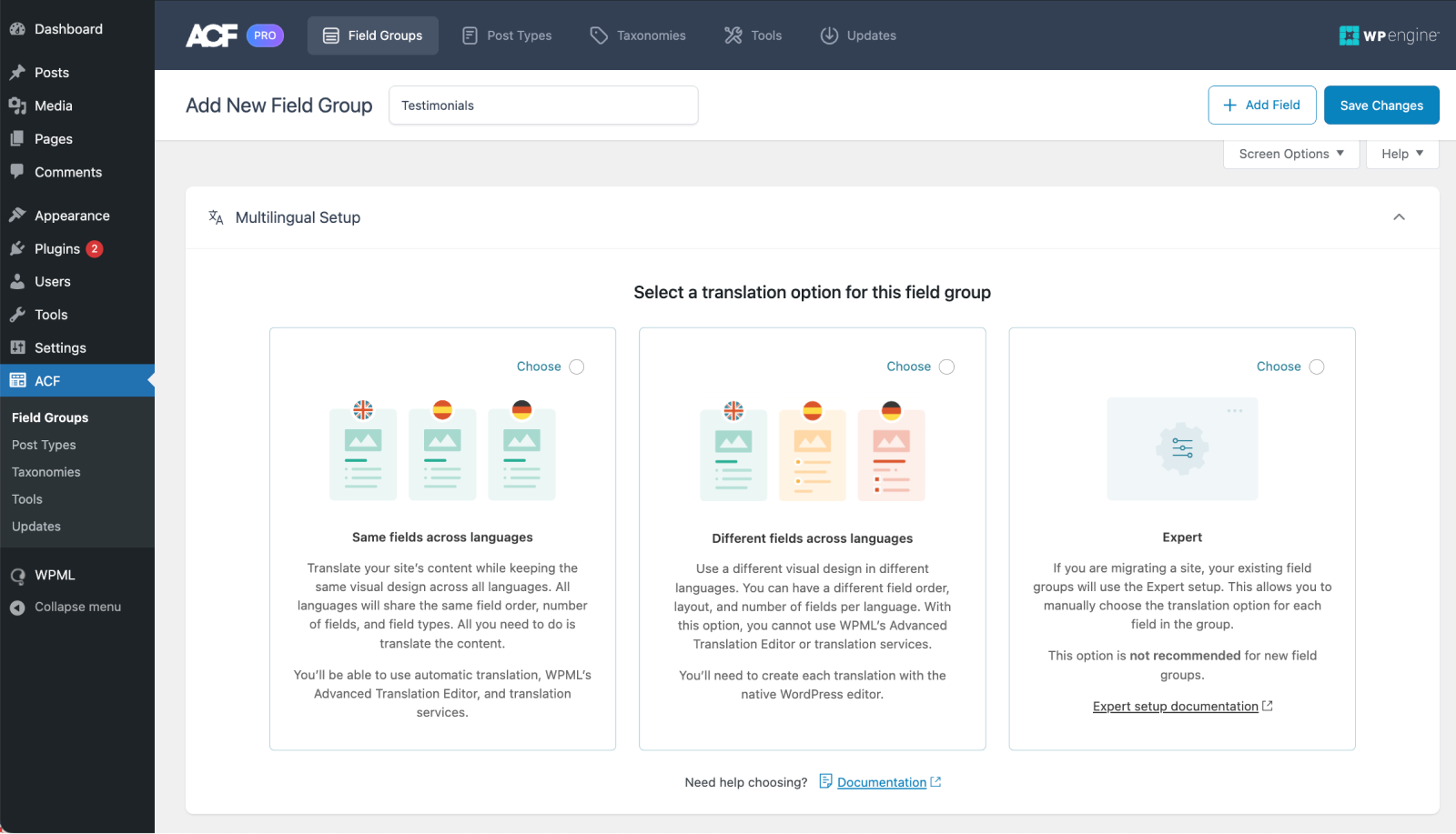Click the Dashboard sidebar icon
The image size is (1456, 834).
(x=17, y=29)
